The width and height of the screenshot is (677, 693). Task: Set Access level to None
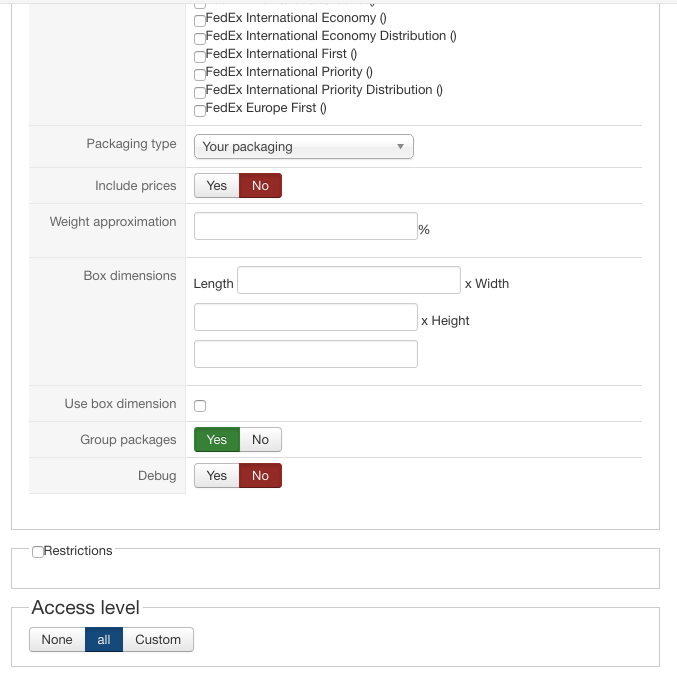click(x=57, y=640)
